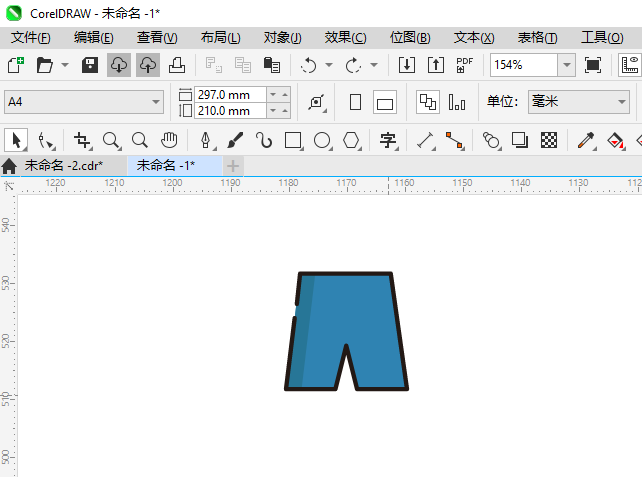Select the second magnifier tool
Viewport: 642px width, 477px height.
coord(140,140)
